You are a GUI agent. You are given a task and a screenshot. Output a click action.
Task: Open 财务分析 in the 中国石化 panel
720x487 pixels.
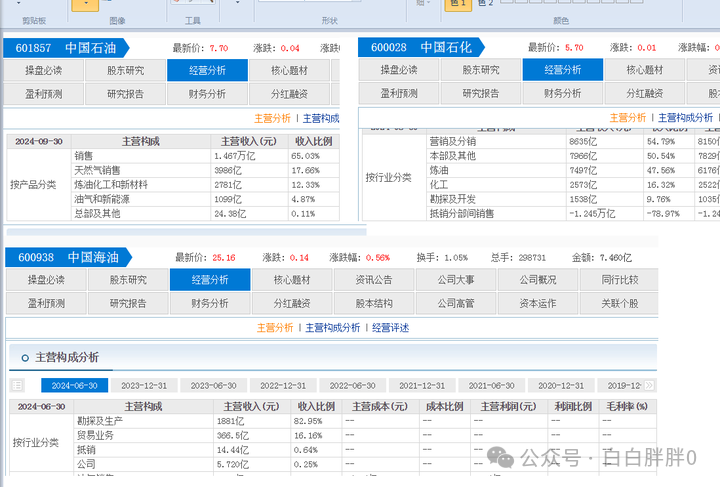tap(563, 93)
